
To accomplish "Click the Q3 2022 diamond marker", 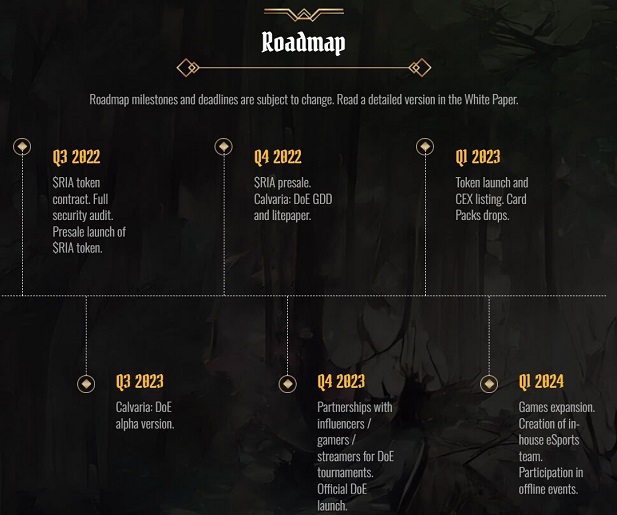I will click(22, 146).
